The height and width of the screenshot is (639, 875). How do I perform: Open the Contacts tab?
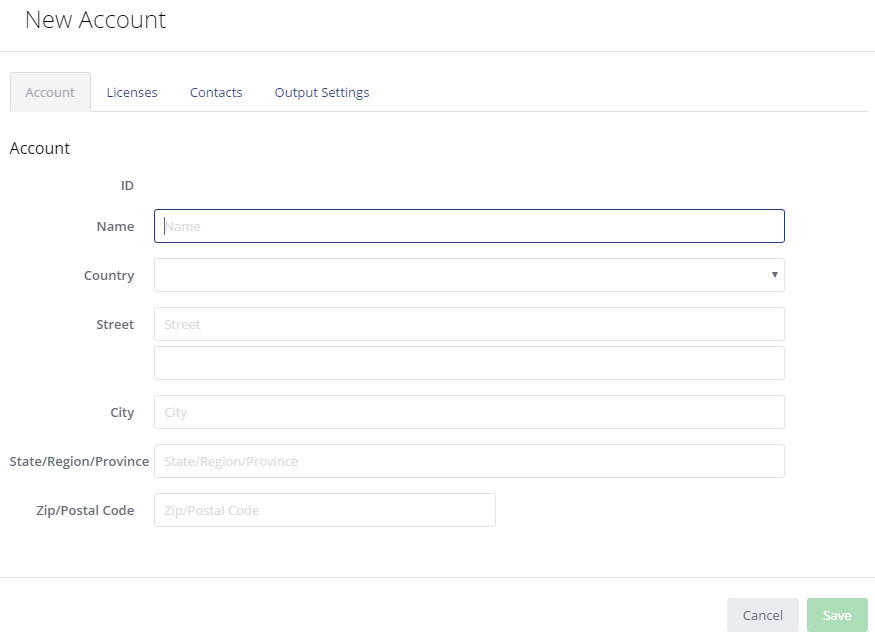tap(216, 92)
